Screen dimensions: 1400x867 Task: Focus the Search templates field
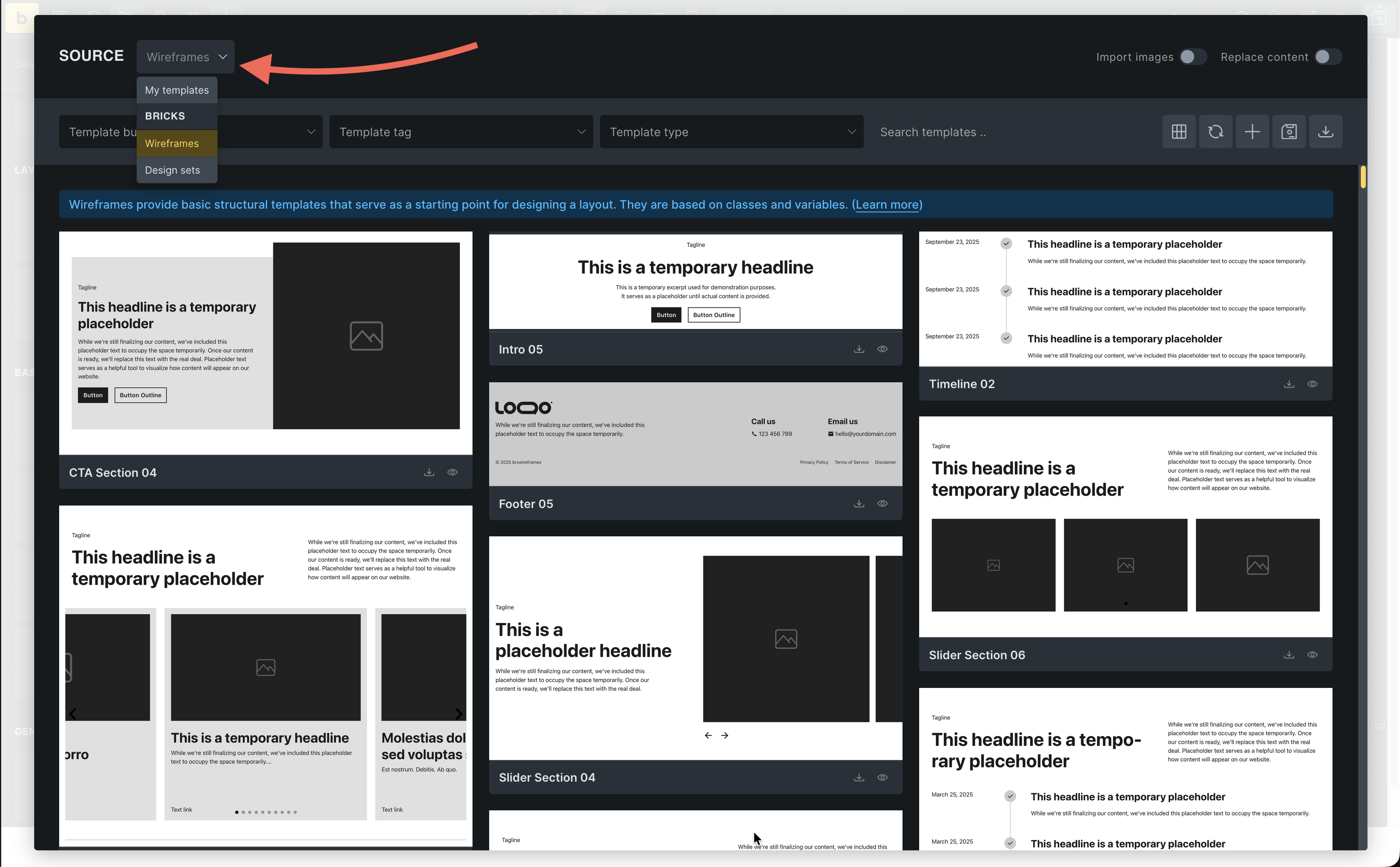[x=1010, y=132]
